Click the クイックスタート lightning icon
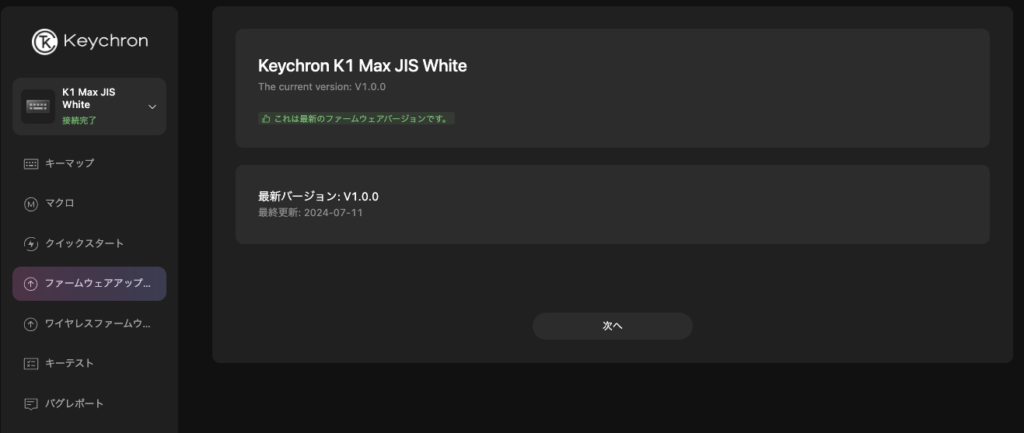Image resolution: width=1024 pixels, height=433 pixels. tap(31, 243)
